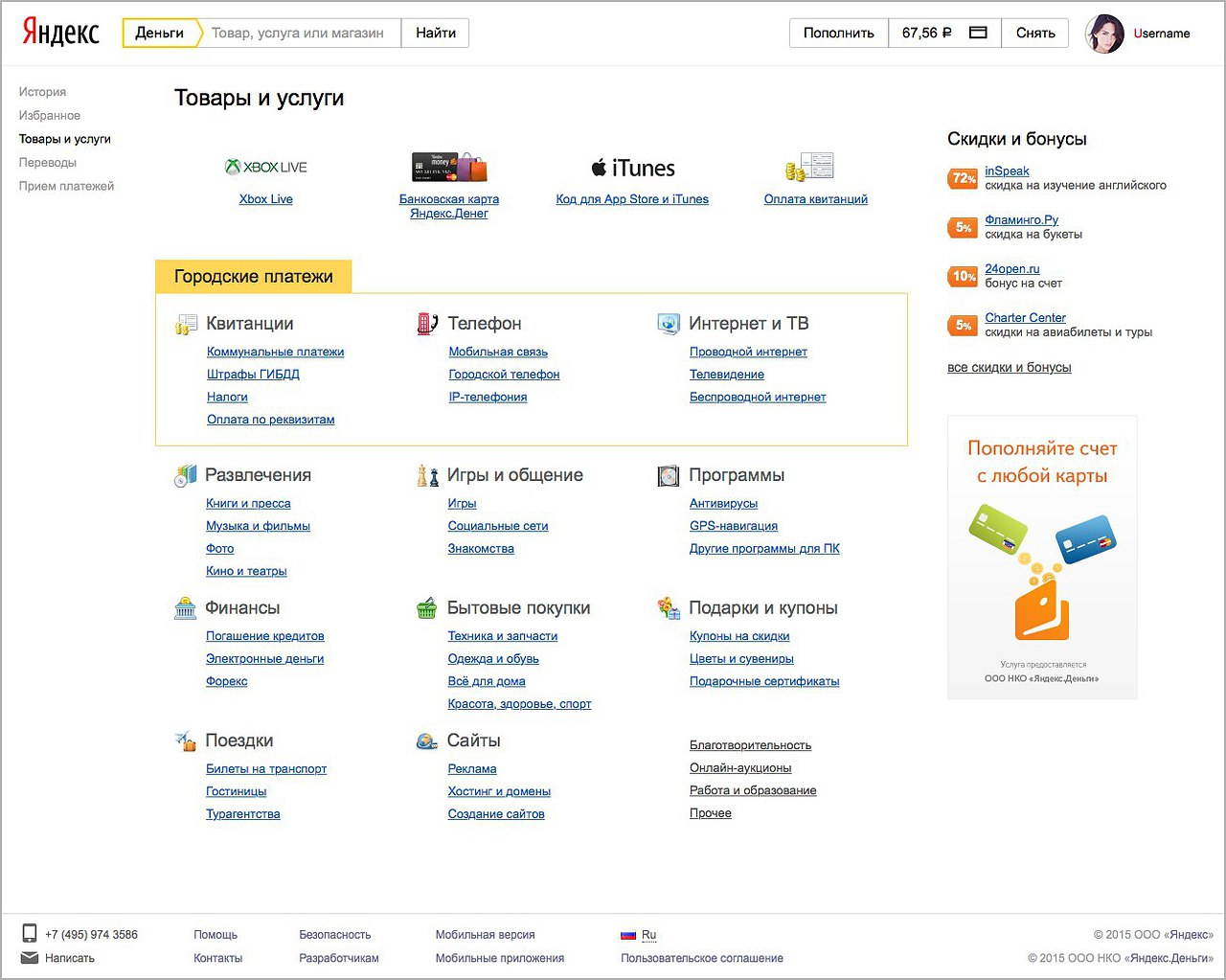Open Мобильная связь link
1226x980 pixels.
pyautogui.click(x=498, y=352)
